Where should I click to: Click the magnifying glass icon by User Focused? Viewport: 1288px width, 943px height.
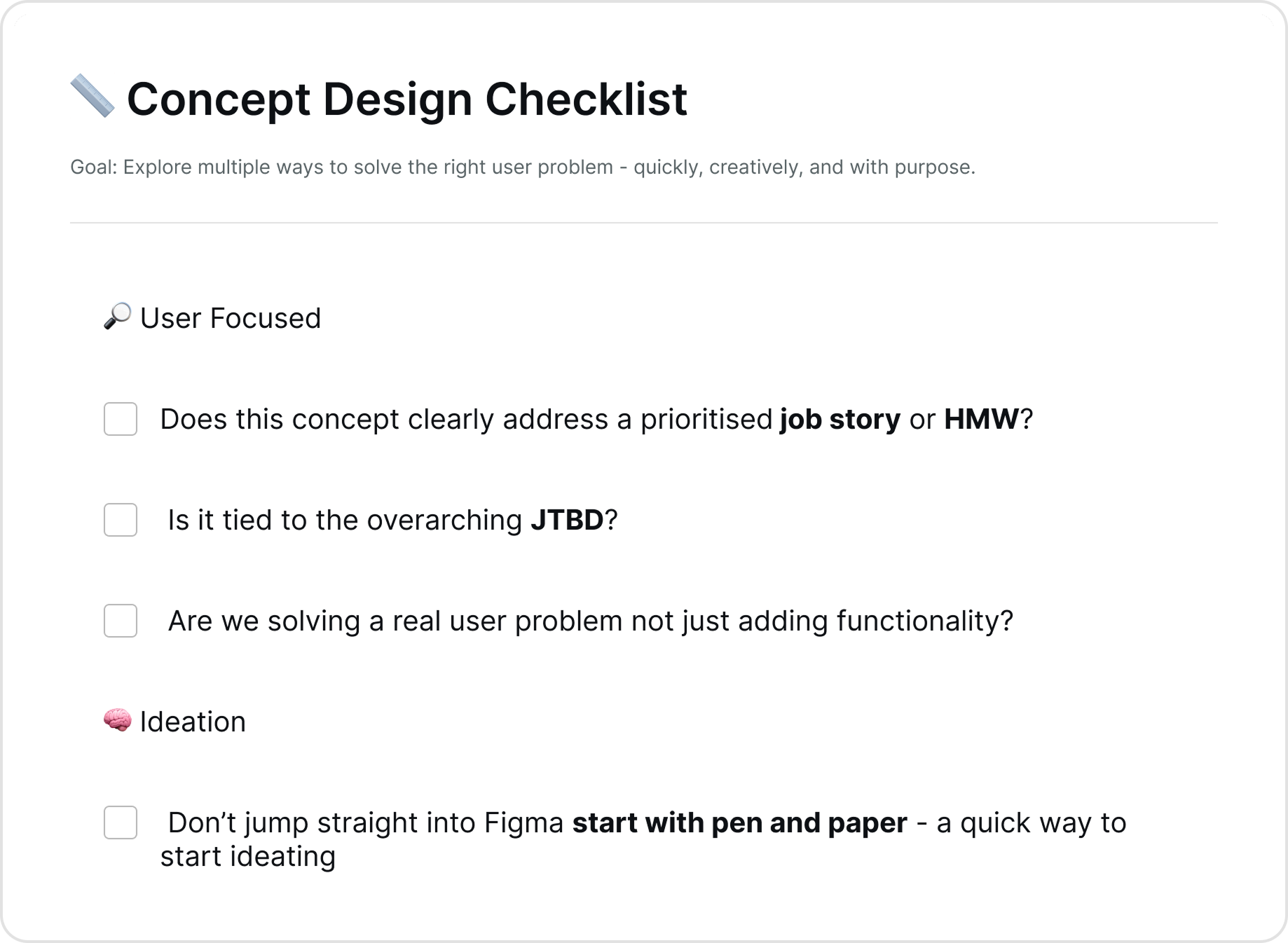[117, 317]
